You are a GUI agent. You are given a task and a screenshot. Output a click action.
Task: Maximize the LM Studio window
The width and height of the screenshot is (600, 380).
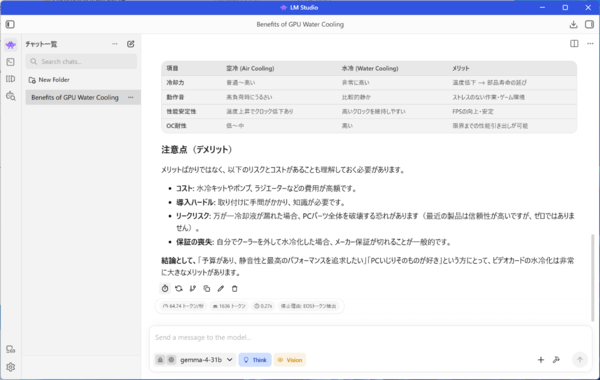565,8
